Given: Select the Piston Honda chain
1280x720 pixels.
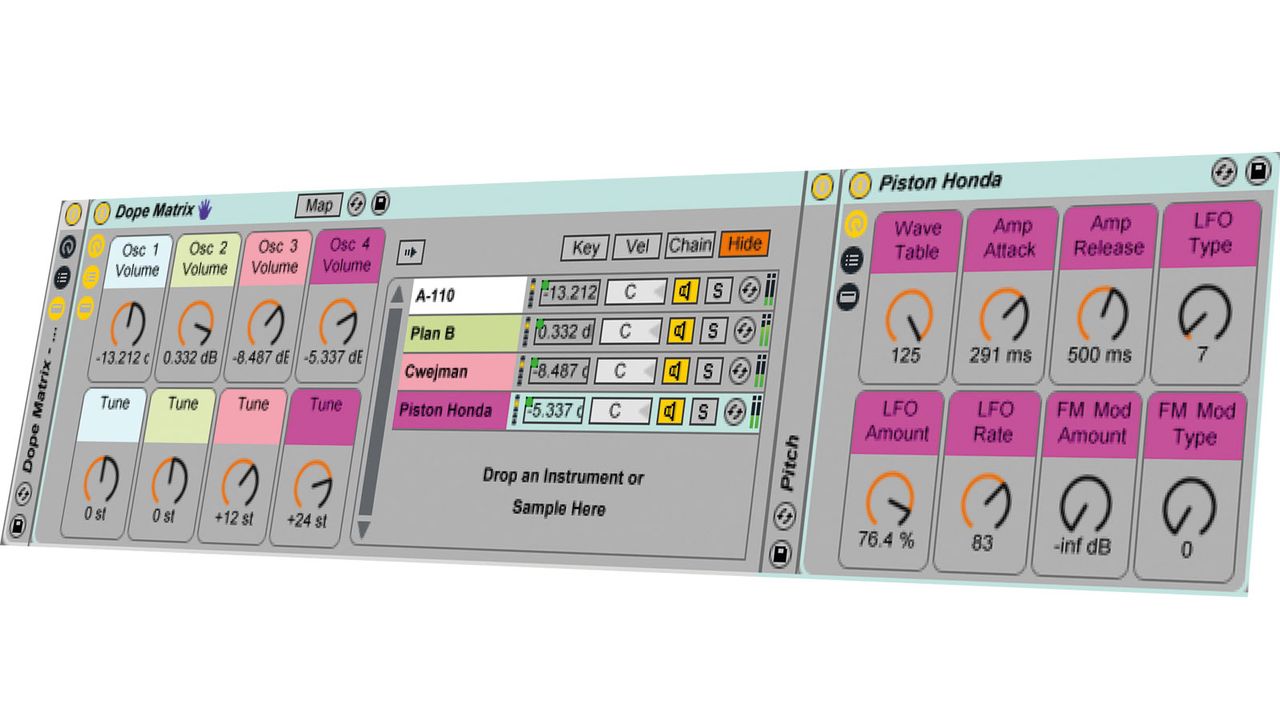Looking at the screenshot, I should [x=451, y=411].
